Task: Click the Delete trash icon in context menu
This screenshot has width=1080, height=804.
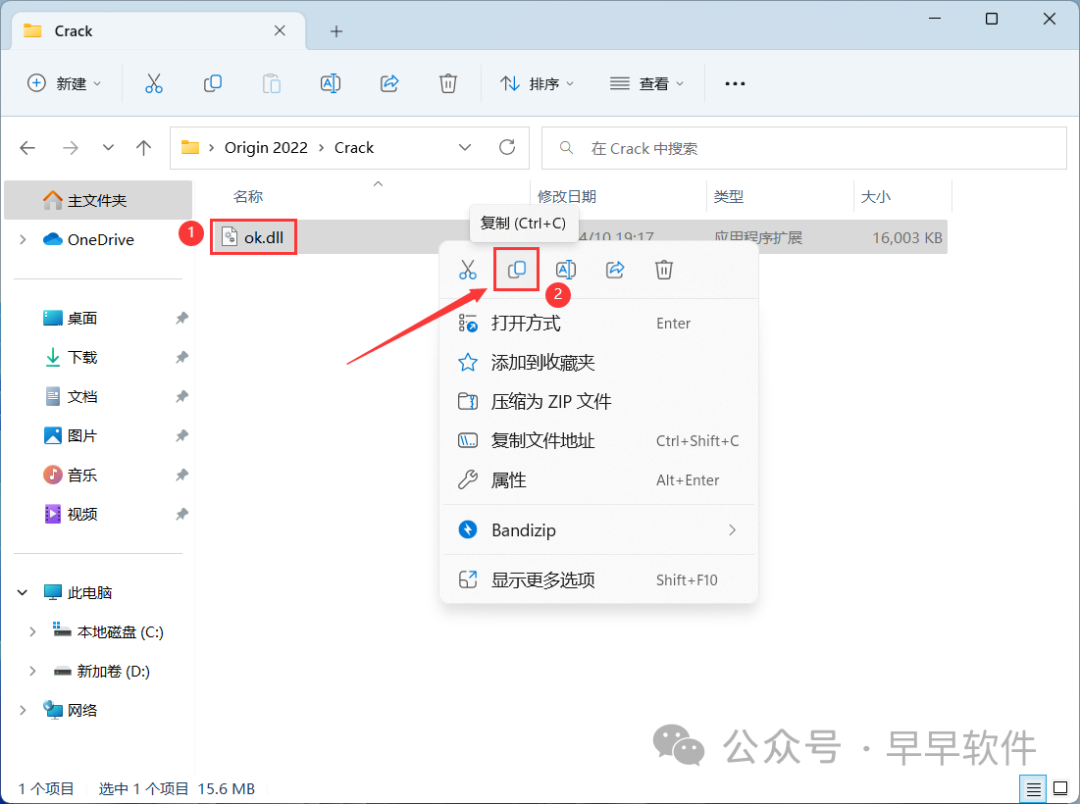Action: [x=664, y=270]
